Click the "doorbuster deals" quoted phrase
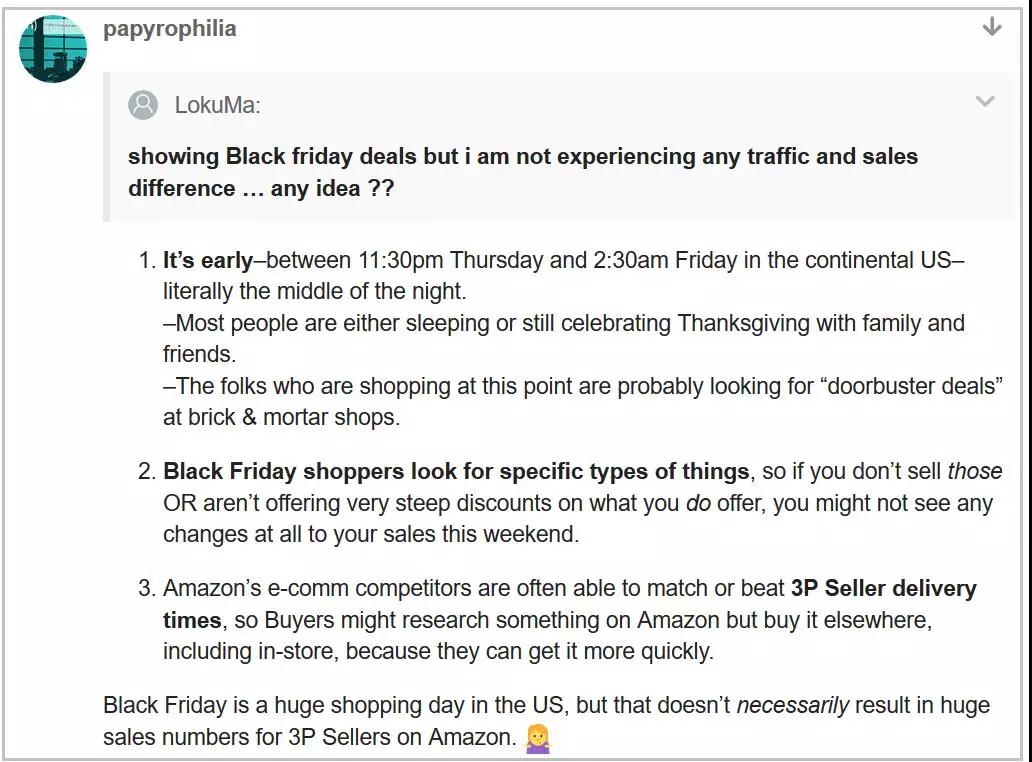The image size is (1032, 762). 912,386
